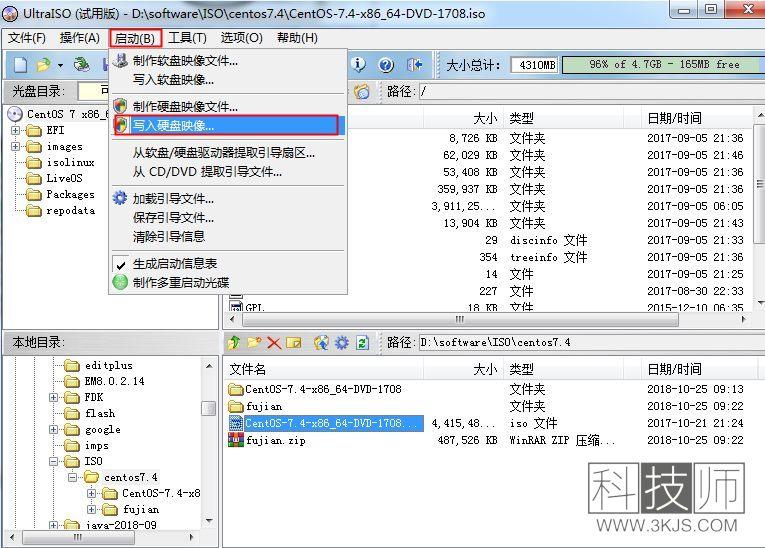Click the floppy icon beside 制作软盘映像文件
765x548 pixels.
(x=120, y=61)
